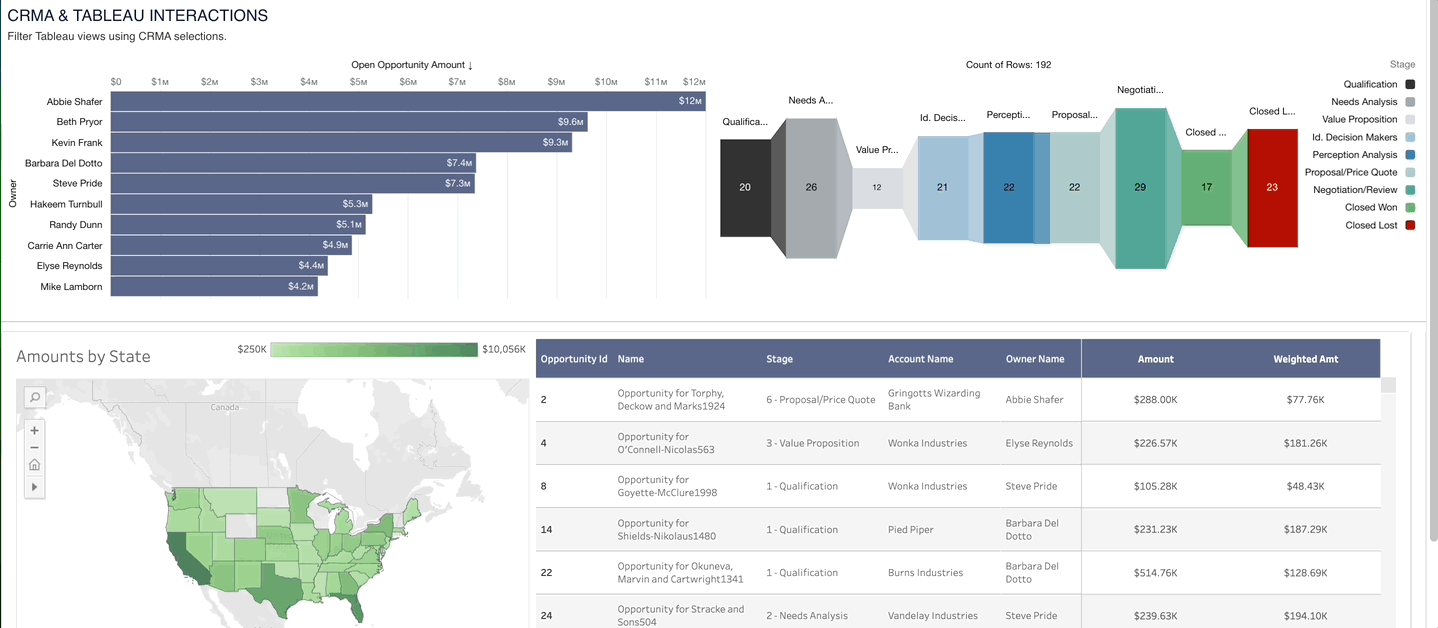Screen dimensions: 1438x628
Task: Click the Qualification legend black swatch
Action: [1409, 85]
